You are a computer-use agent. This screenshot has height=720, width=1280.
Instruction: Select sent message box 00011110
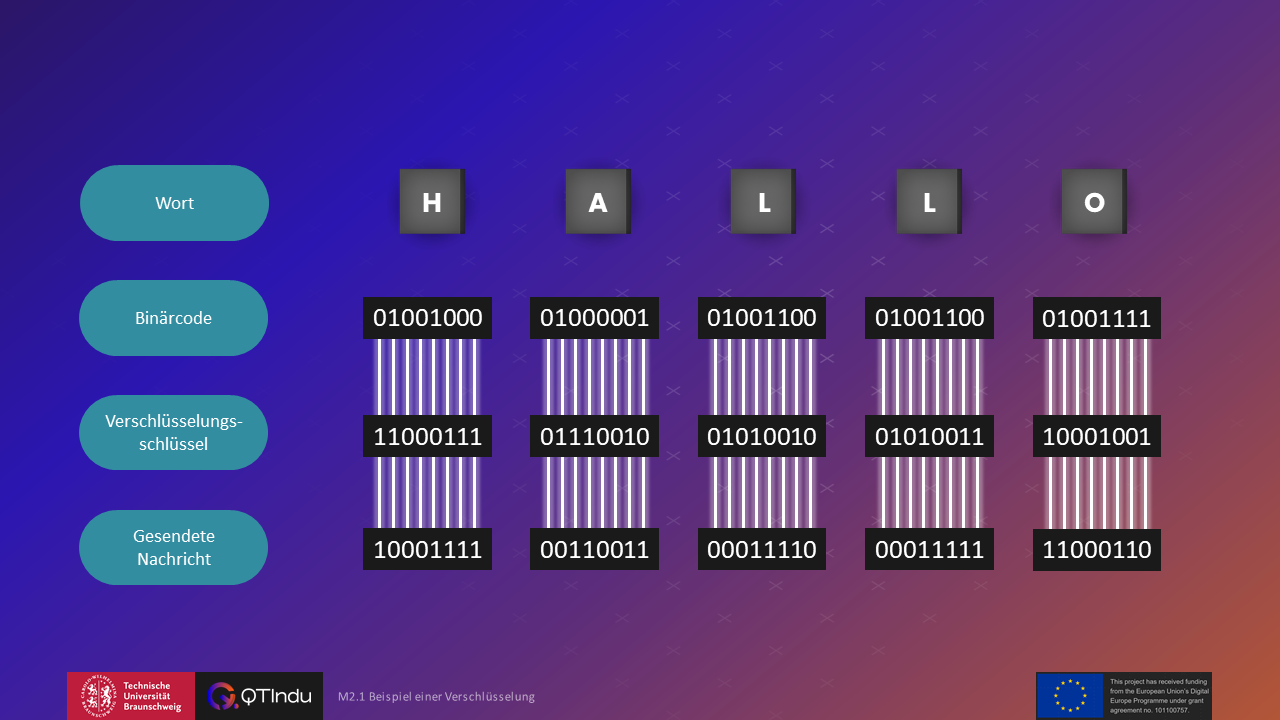(x=762, y=549)
